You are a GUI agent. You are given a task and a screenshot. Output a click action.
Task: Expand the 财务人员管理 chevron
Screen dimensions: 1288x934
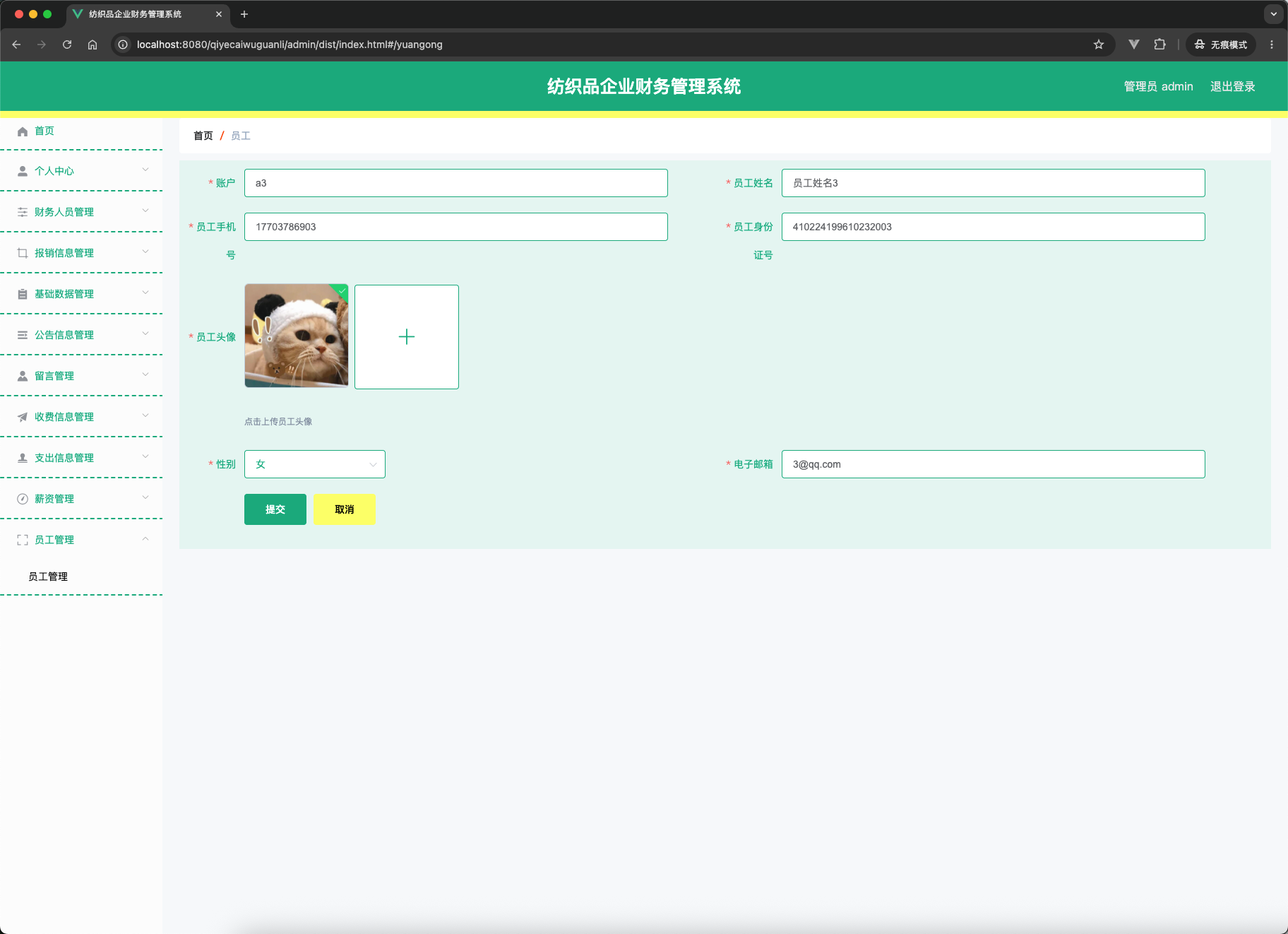pos(145,211)
